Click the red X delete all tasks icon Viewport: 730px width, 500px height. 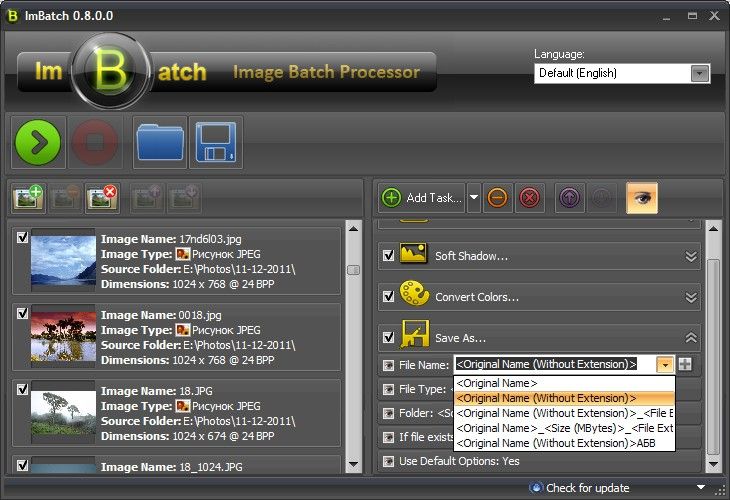coord(529,198)
